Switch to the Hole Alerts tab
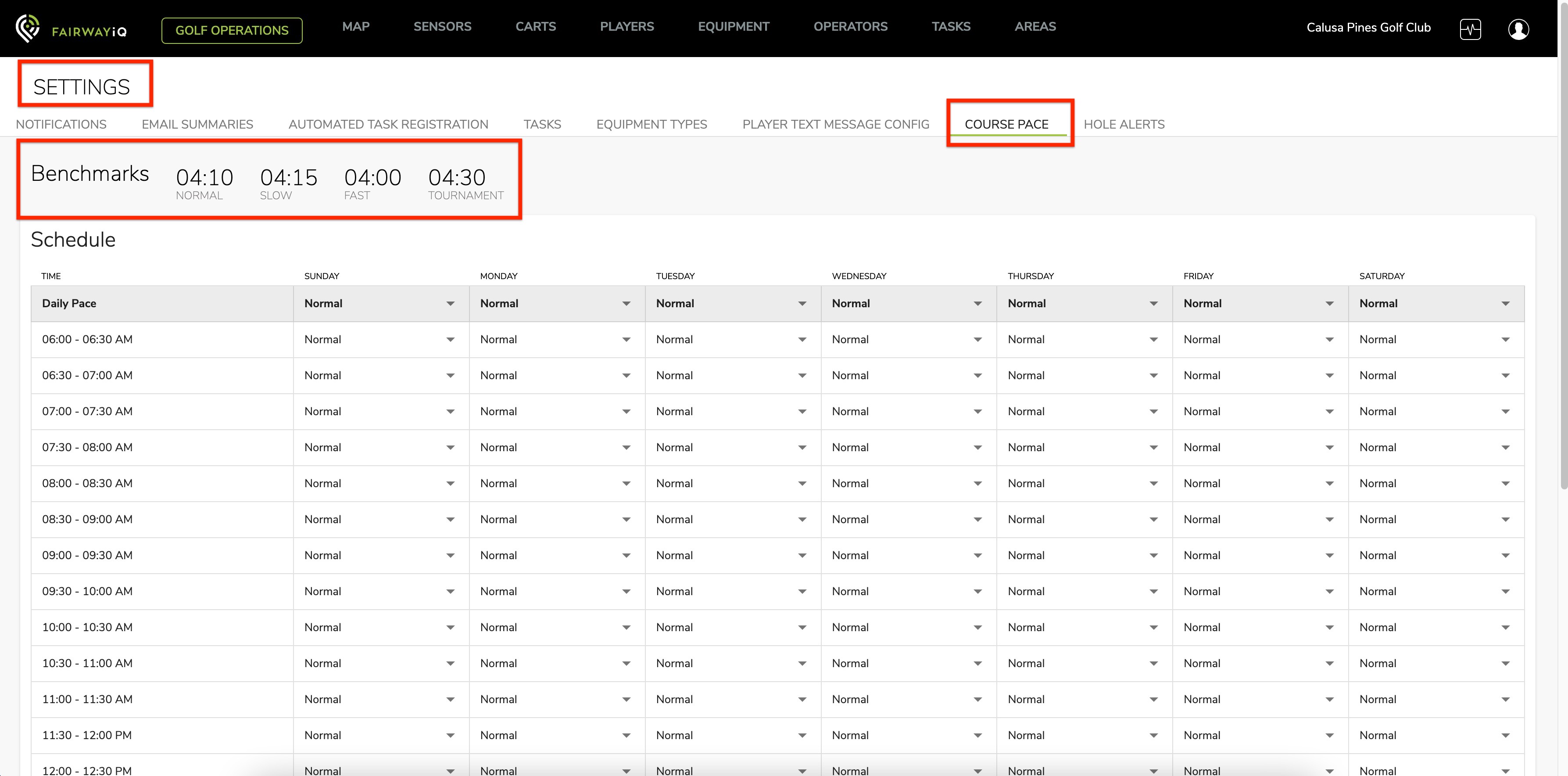 pos(1124,124)
